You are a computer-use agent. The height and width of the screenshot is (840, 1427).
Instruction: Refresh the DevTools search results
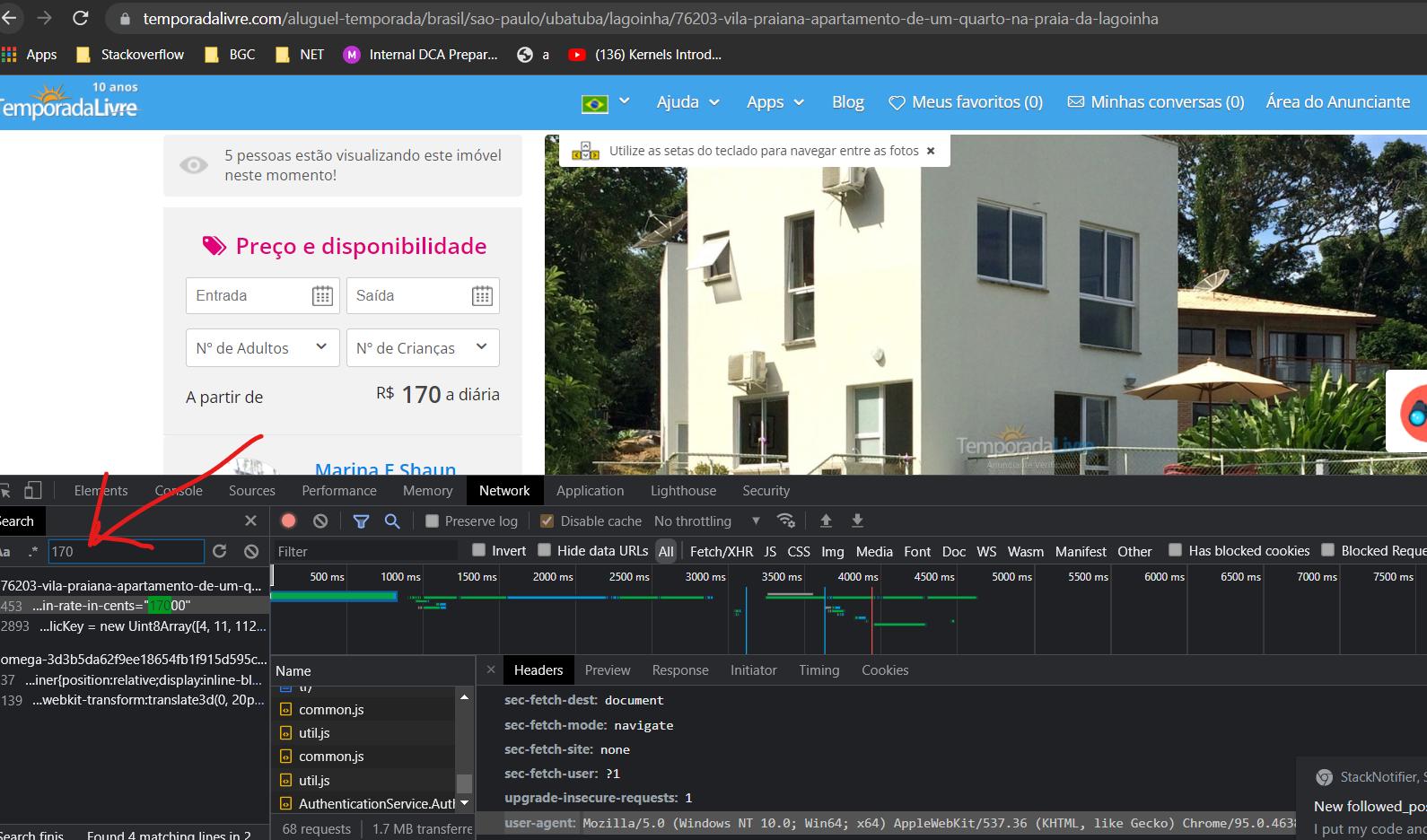(220, 551)
